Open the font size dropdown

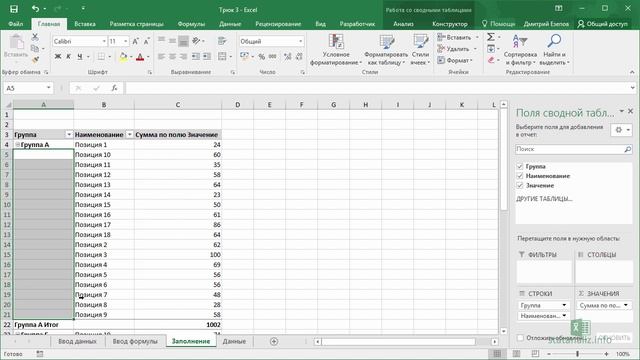pos(126,41)
